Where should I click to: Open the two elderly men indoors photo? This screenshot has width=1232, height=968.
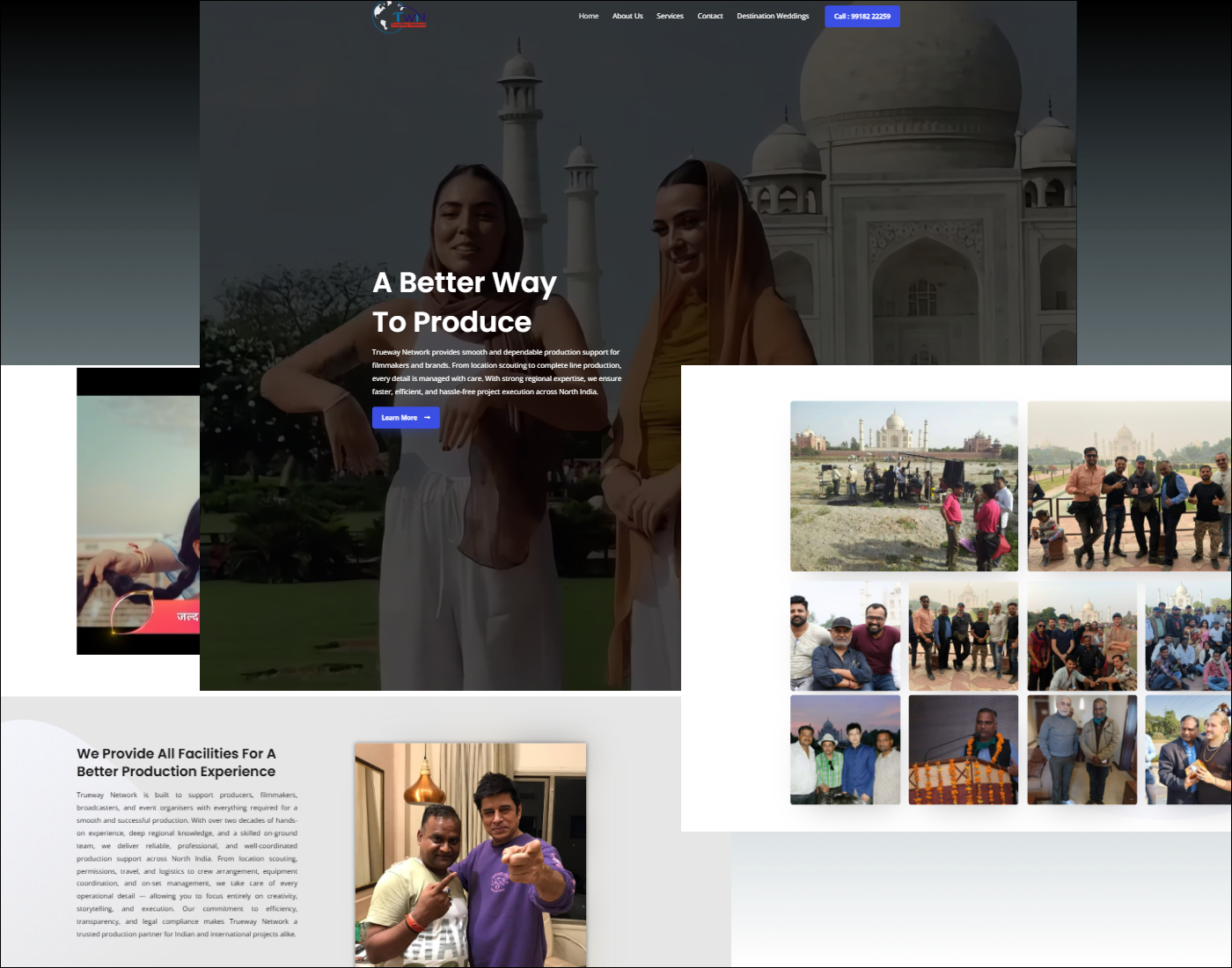[1082, 750]
